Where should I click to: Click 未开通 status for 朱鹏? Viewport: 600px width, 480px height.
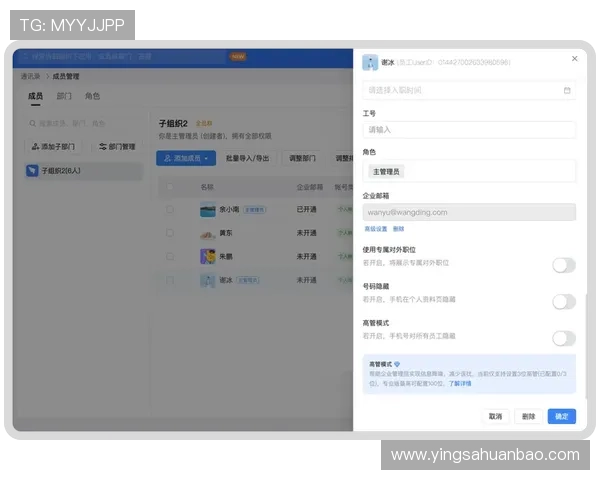point(307,256)
